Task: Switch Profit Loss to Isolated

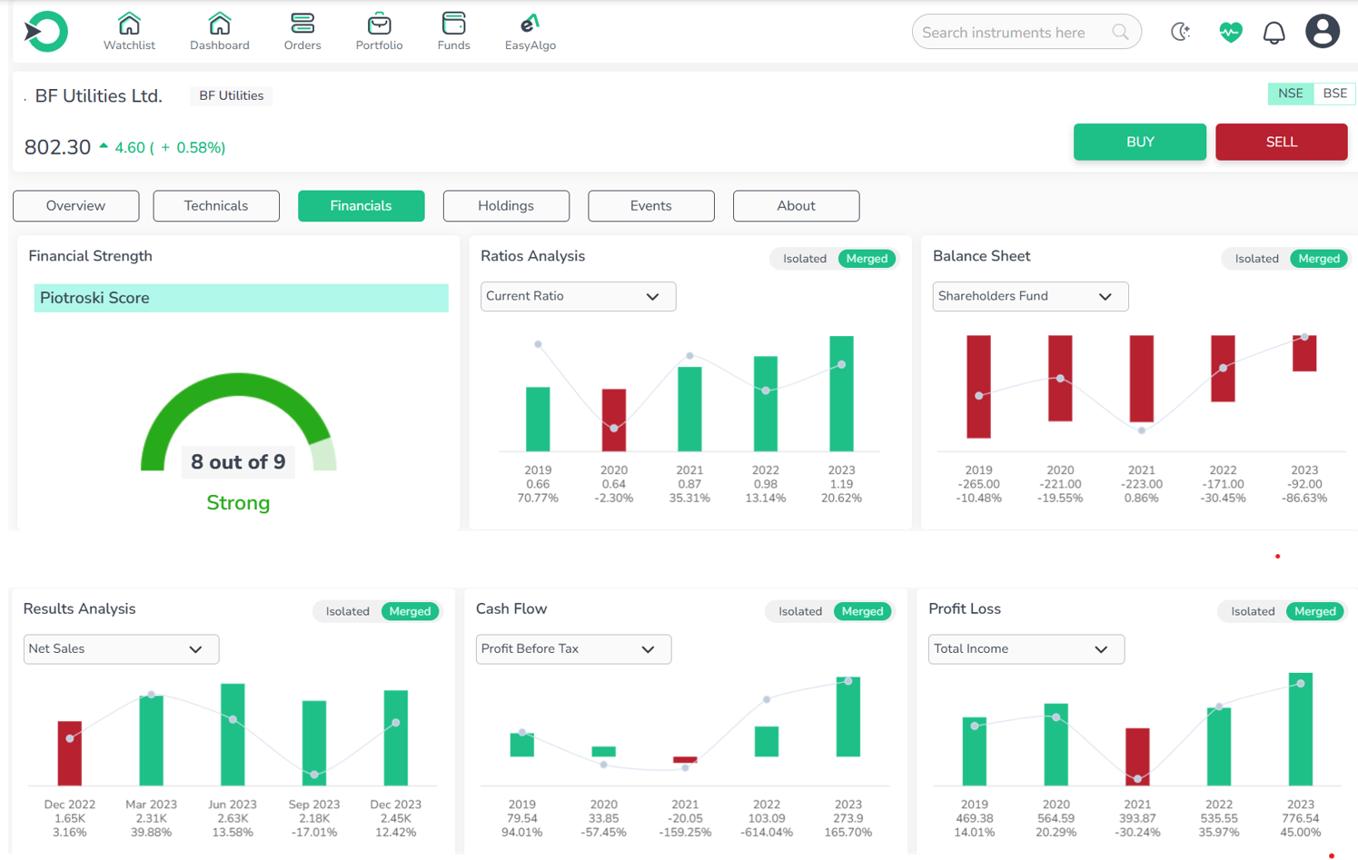Action: tap(1252, 611)
